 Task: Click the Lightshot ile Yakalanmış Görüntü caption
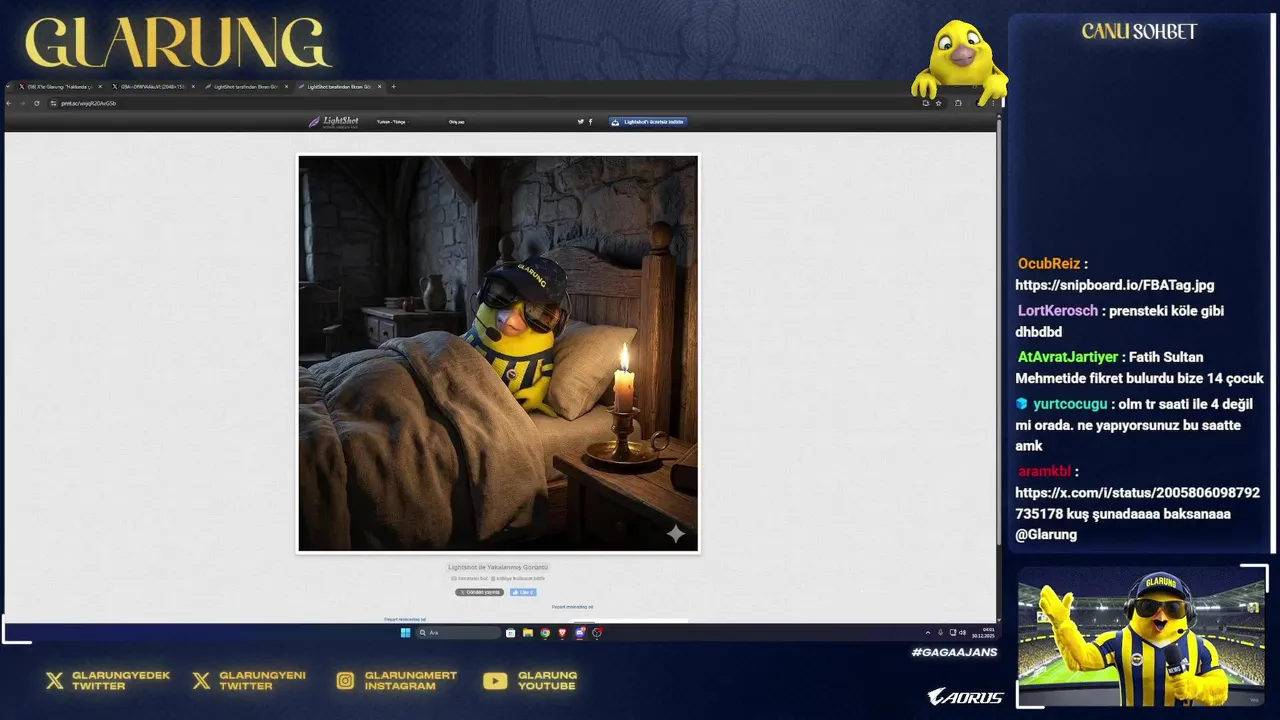[498, 567]
